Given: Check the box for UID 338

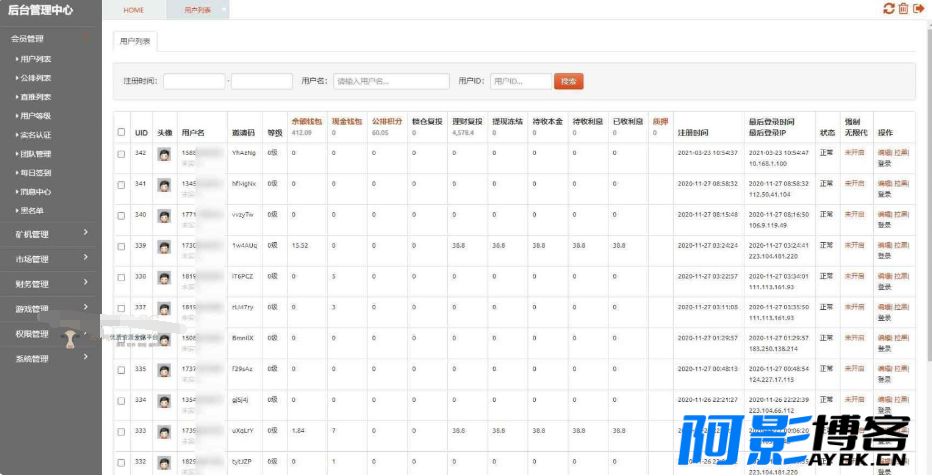Looking at the screenshot, I should (121, 278).
